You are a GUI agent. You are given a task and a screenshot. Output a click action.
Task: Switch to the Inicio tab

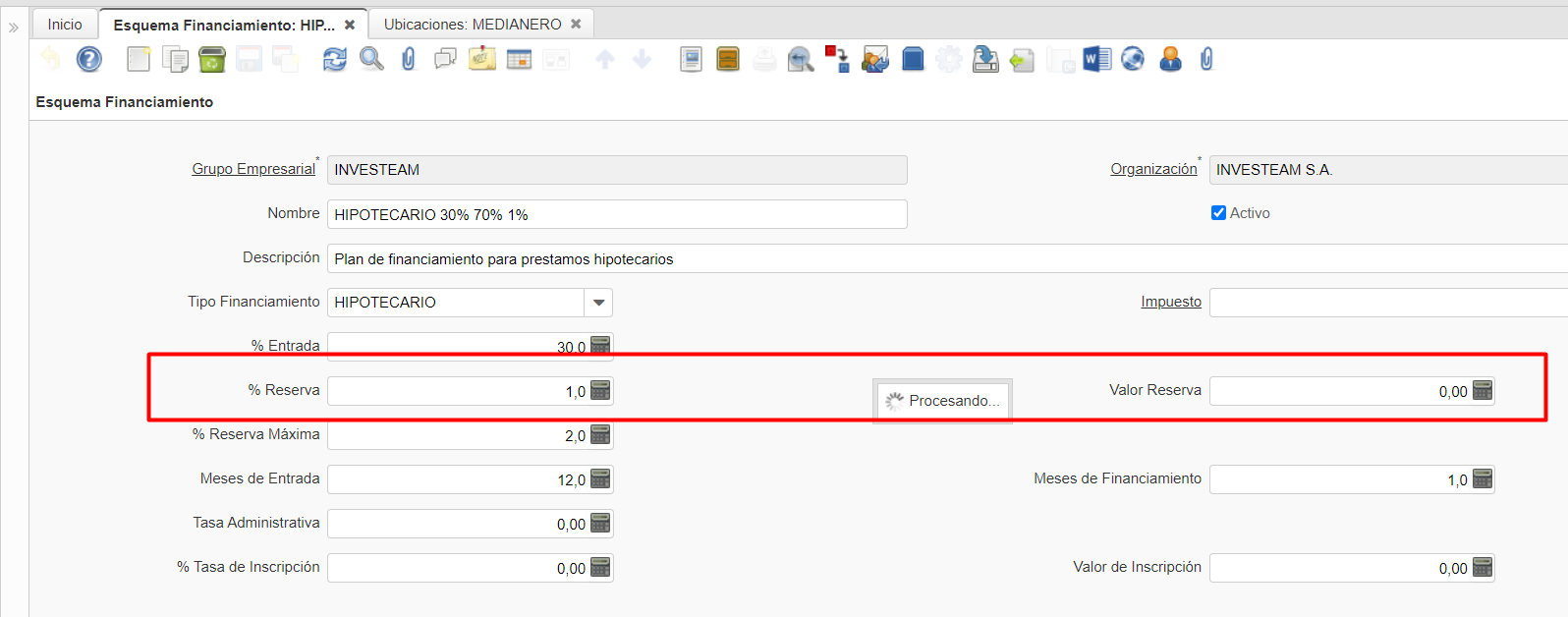(65, 25)
